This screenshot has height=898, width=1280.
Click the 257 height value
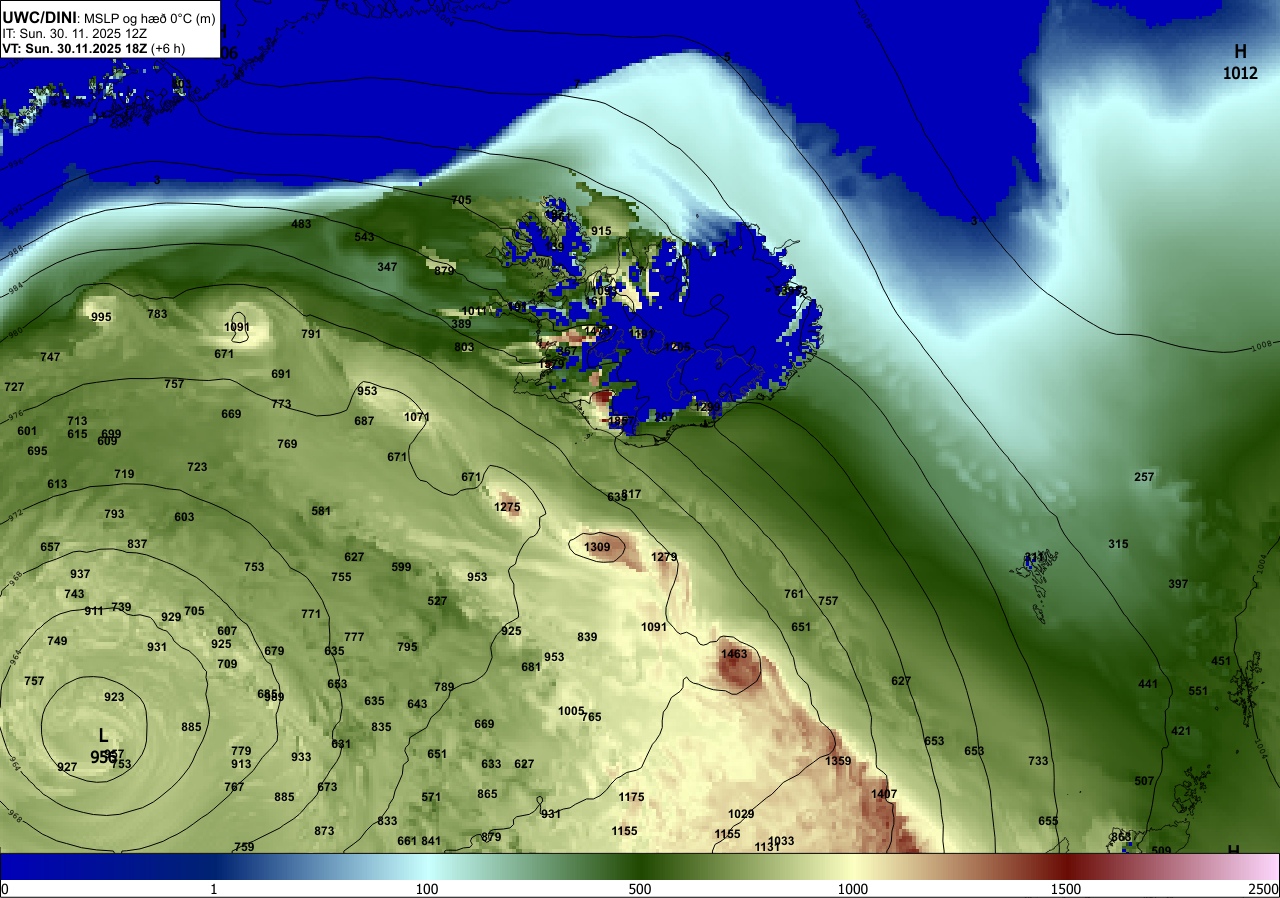point(1144,477)
